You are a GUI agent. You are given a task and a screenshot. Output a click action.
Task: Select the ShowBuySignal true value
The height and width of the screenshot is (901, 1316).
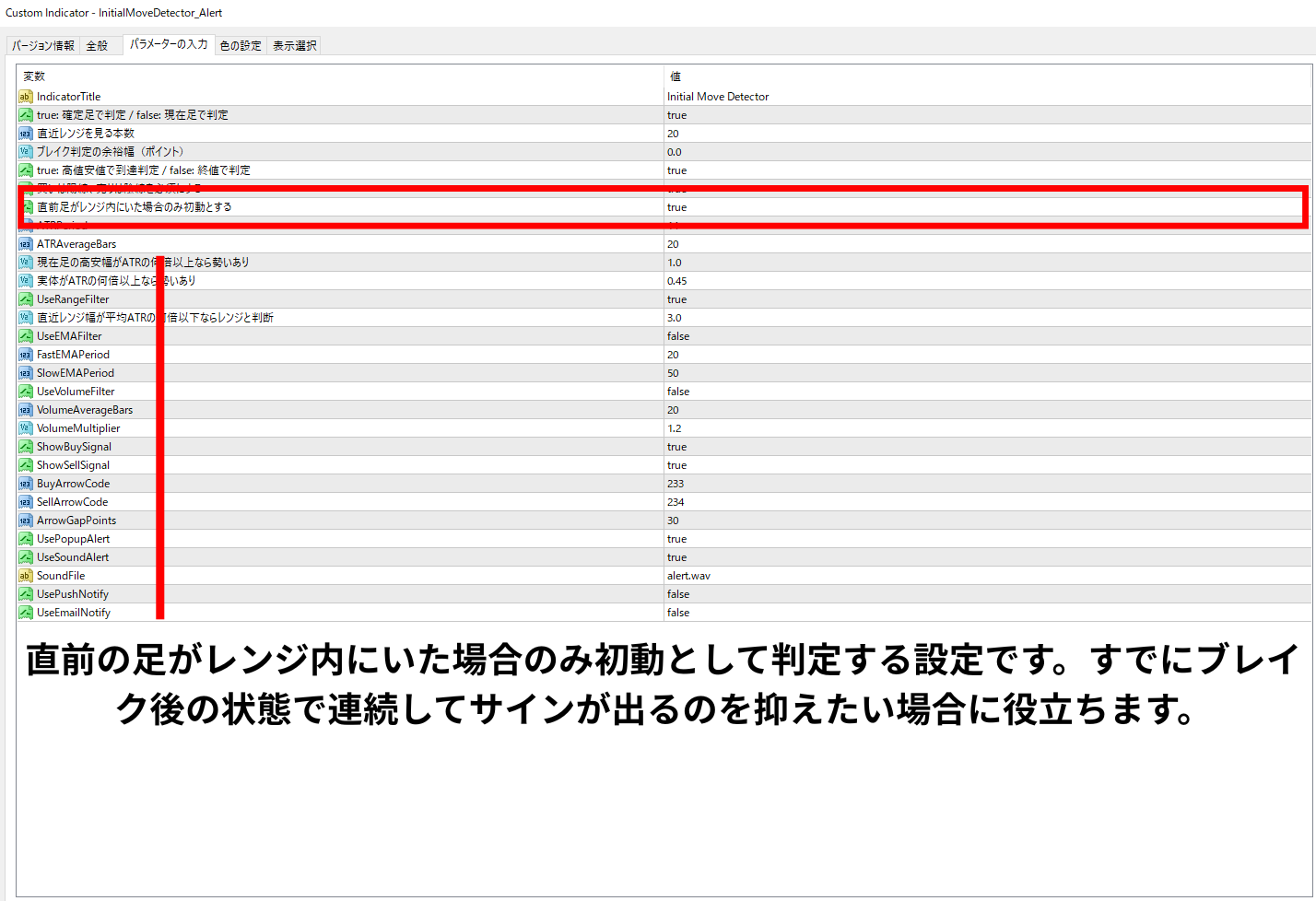click(677, 447)
